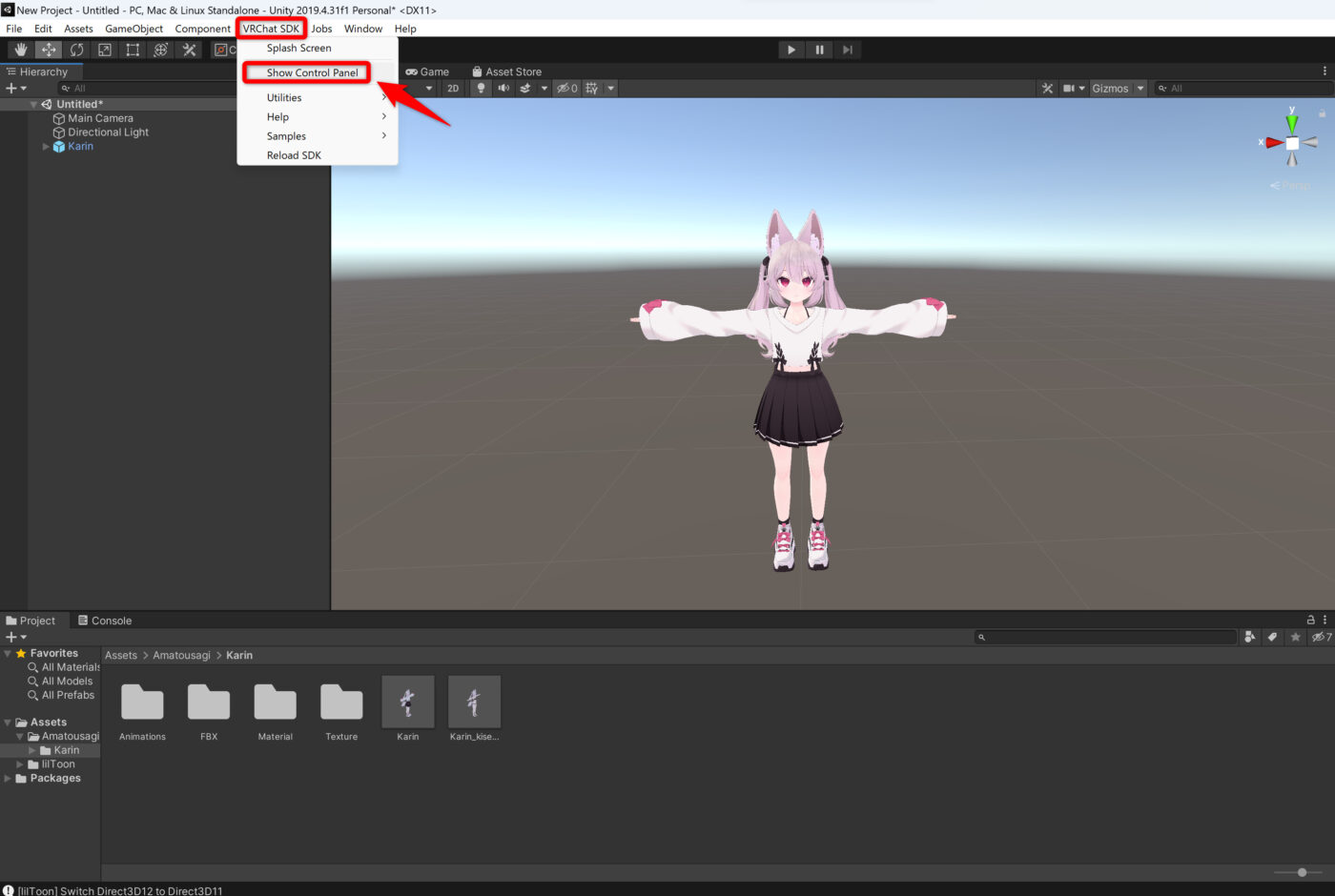Toggle hidden objects visibility counter
The image size is (1335, 896).
coord(567,88)
